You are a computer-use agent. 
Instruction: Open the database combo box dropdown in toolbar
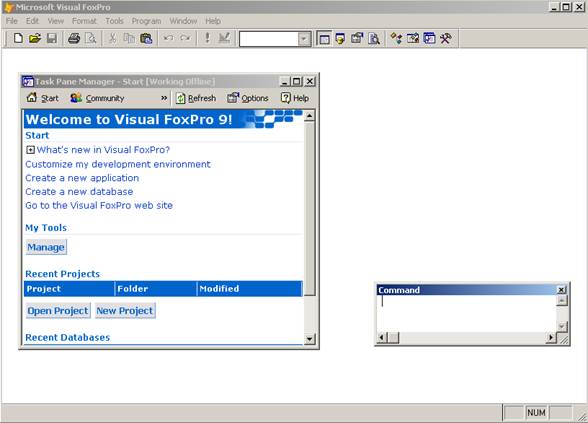coord(304,39)
